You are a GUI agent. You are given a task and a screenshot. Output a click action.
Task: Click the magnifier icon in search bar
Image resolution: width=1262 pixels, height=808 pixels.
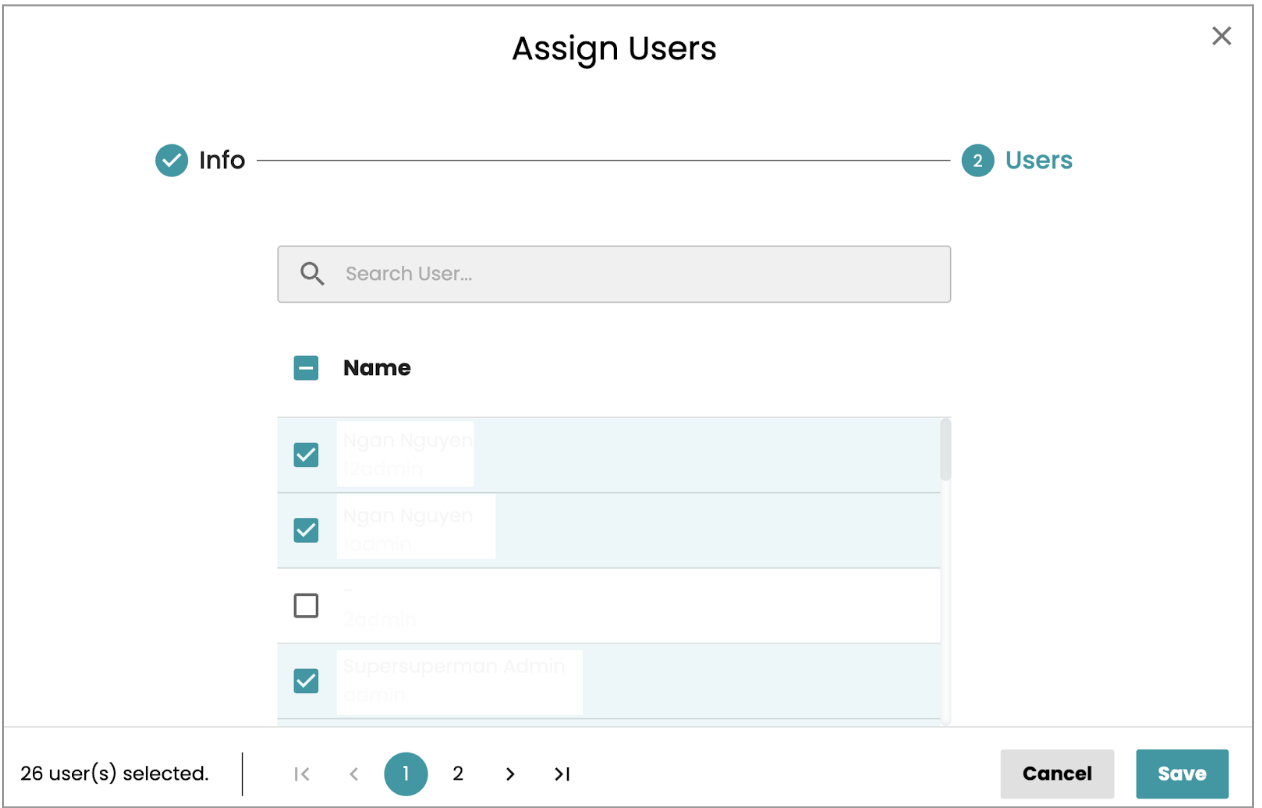click(x=312, y=274)
